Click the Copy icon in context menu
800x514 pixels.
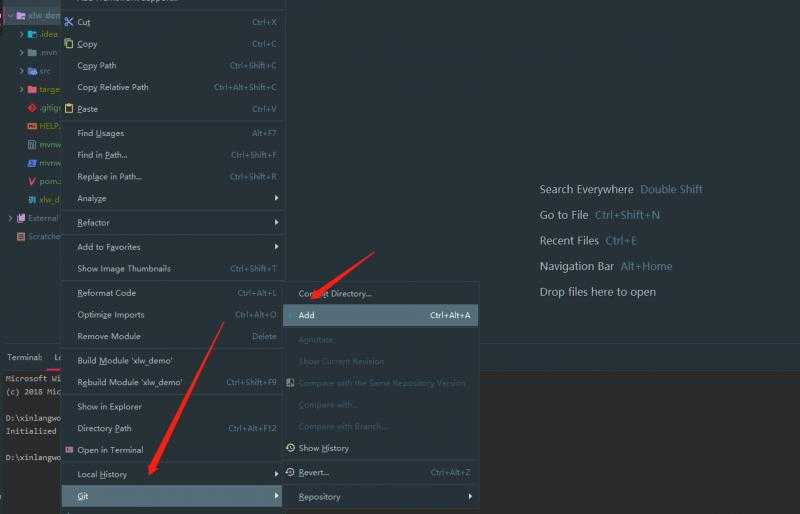[x=69, y=44]
